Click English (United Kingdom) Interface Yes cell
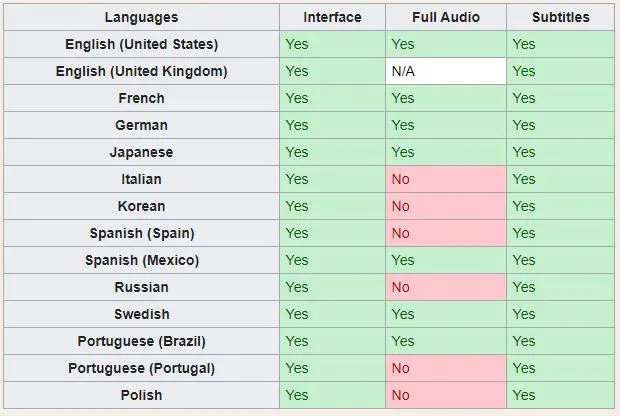Viewport: 620px width, 416px height. 332,71
